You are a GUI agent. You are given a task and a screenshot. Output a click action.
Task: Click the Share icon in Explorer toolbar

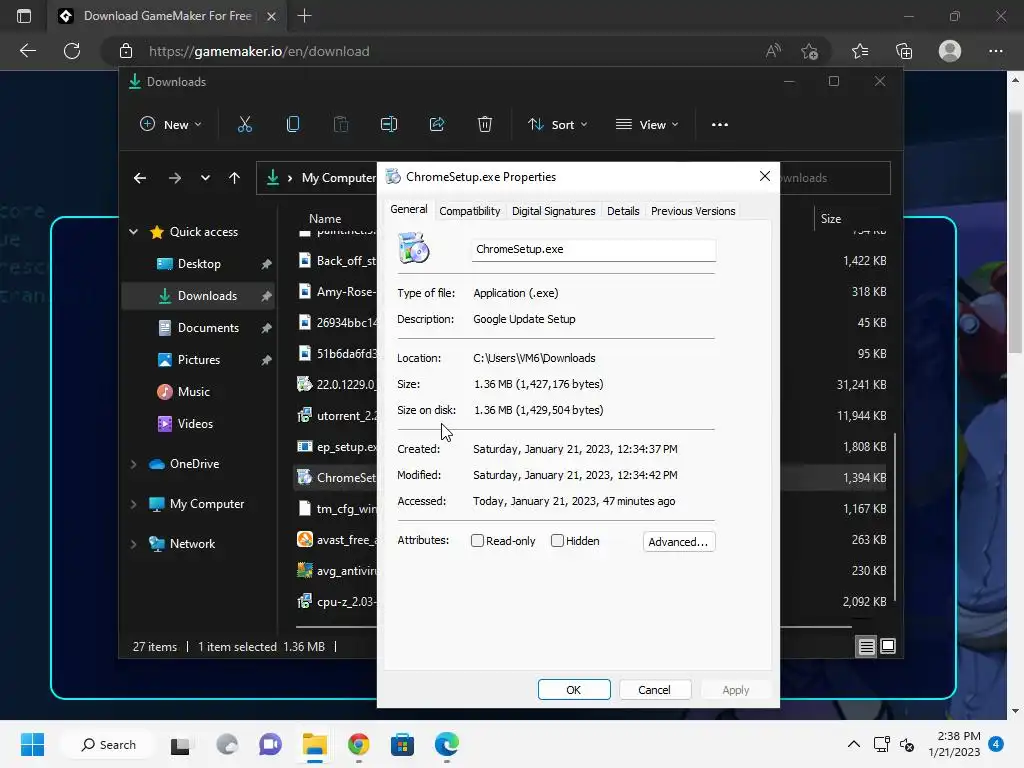coord(437,124)
